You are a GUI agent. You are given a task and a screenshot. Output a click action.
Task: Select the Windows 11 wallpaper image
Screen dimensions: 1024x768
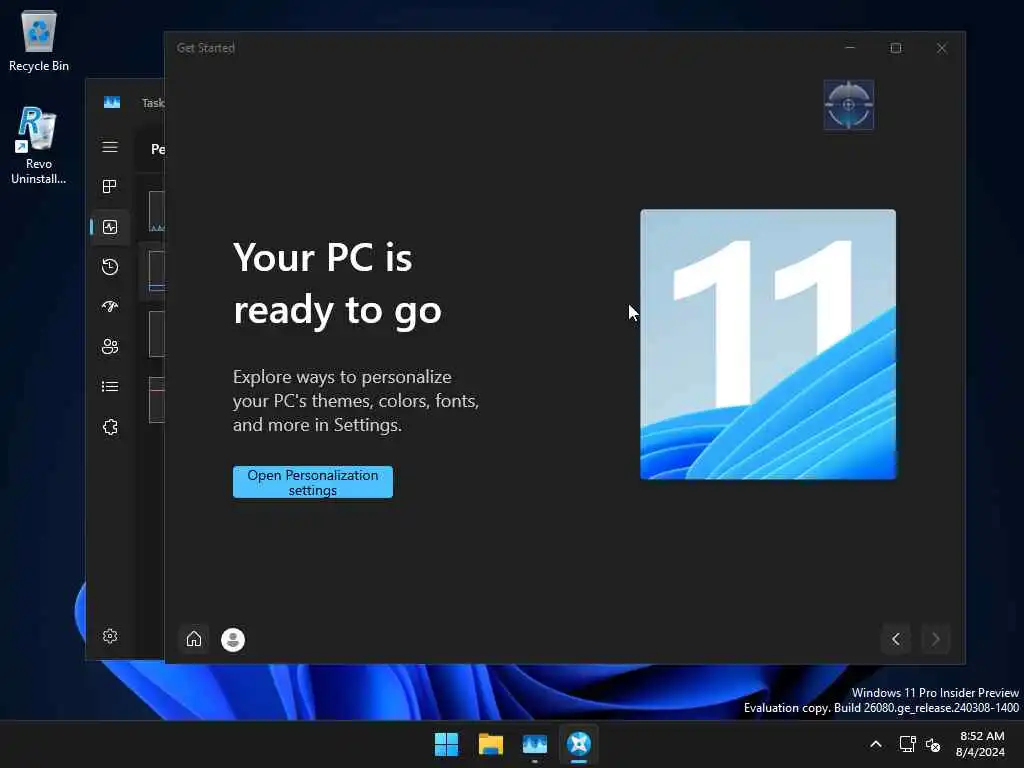click(x=768, y=344)
